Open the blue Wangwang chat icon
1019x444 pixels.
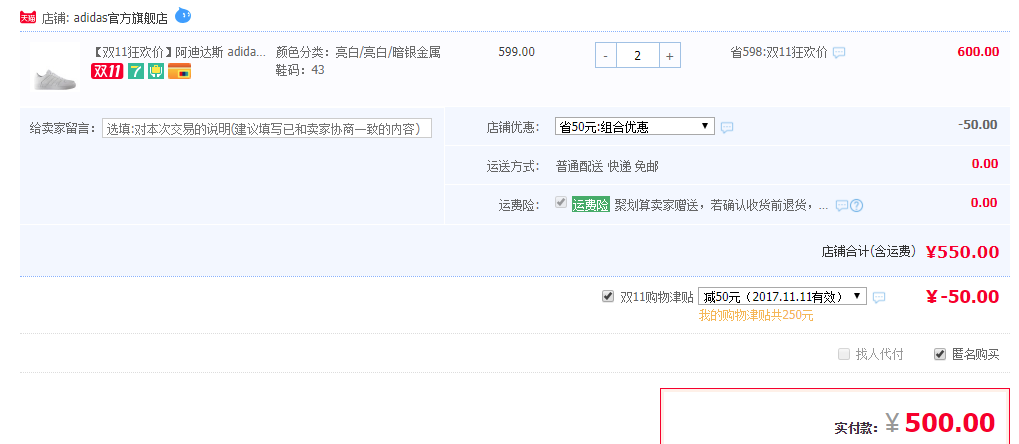tap(183, 15)
